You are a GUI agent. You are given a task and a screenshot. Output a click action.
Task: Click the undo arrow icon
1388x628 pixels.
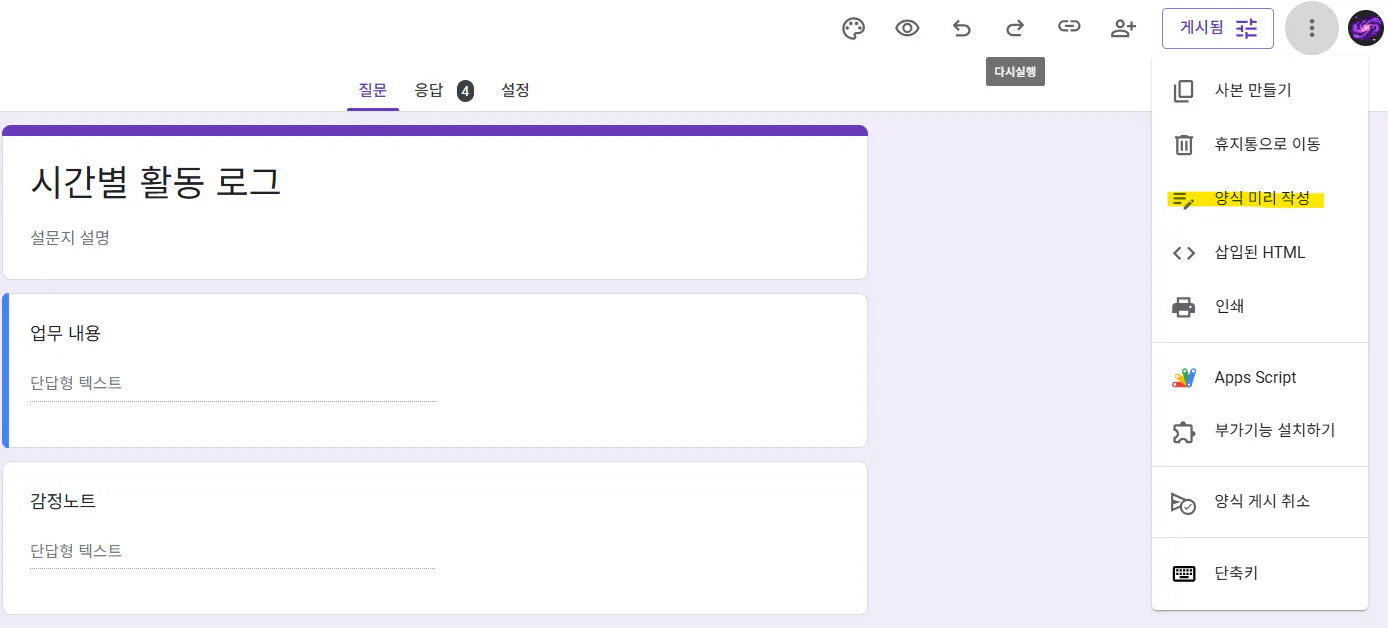(961, 28)
